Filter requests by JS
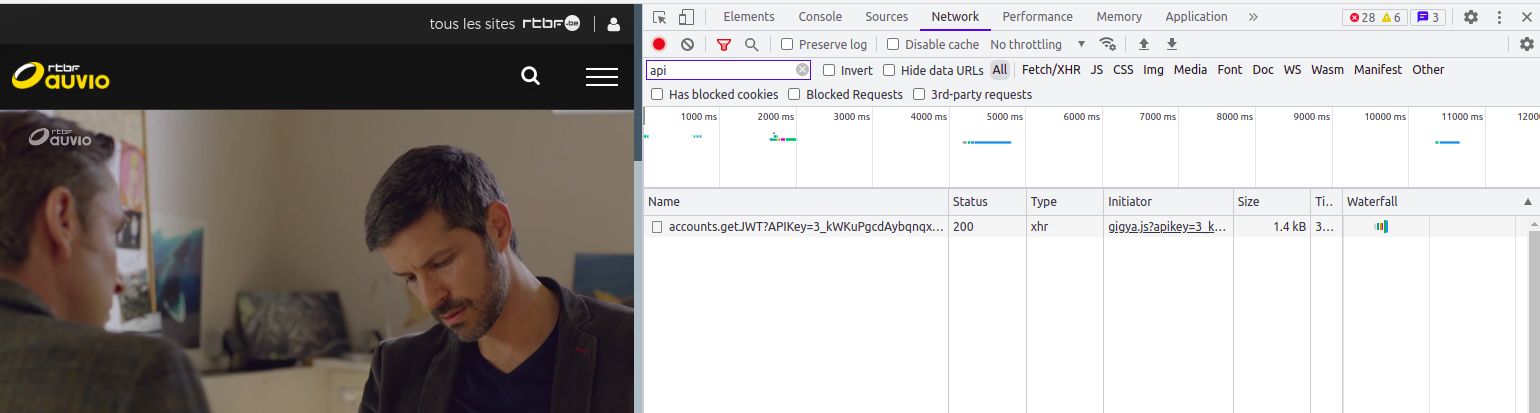The image size is (1540, 413). coord(1097,70)
